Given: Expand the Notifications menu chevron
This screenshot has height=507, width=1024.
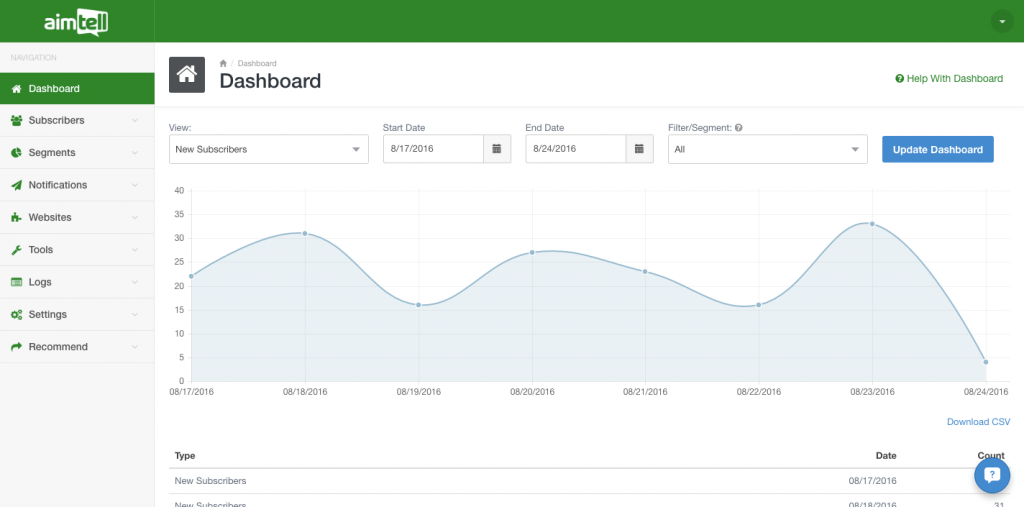Looking at the screenshot, I should click(x=135, y=186).
